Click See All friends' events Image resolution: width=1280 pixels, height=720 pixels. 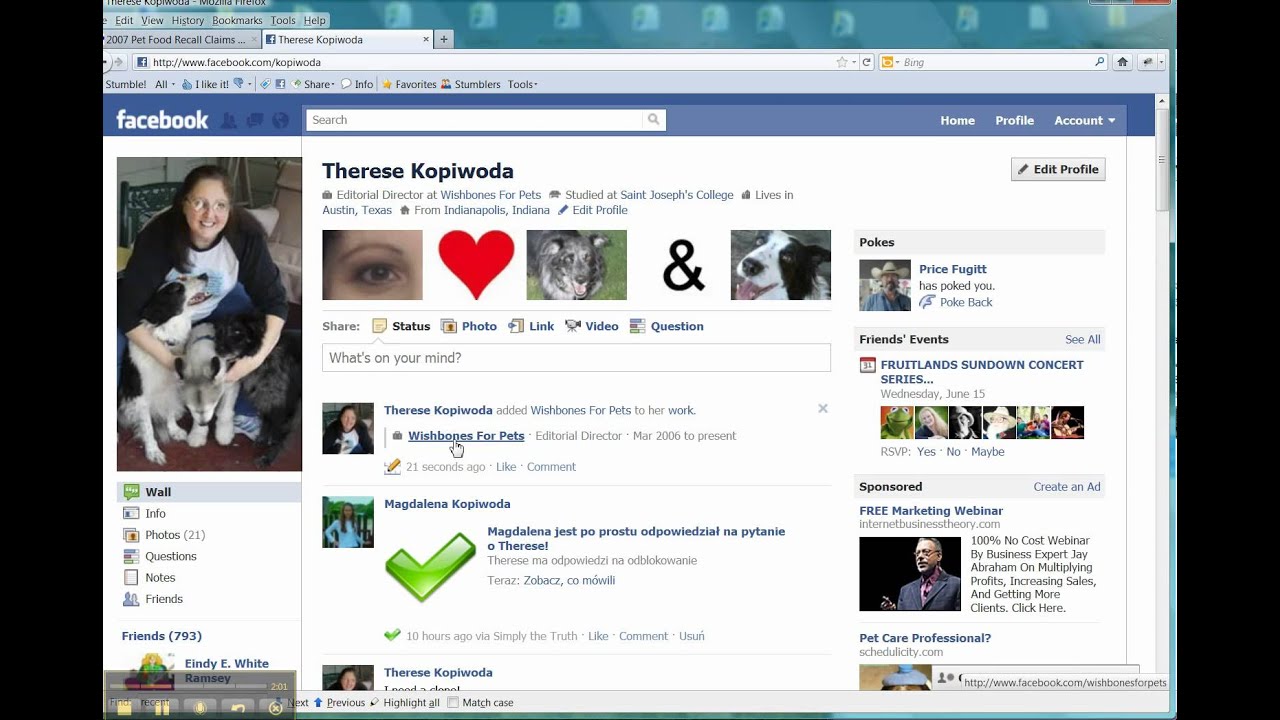pos(1082,339)
